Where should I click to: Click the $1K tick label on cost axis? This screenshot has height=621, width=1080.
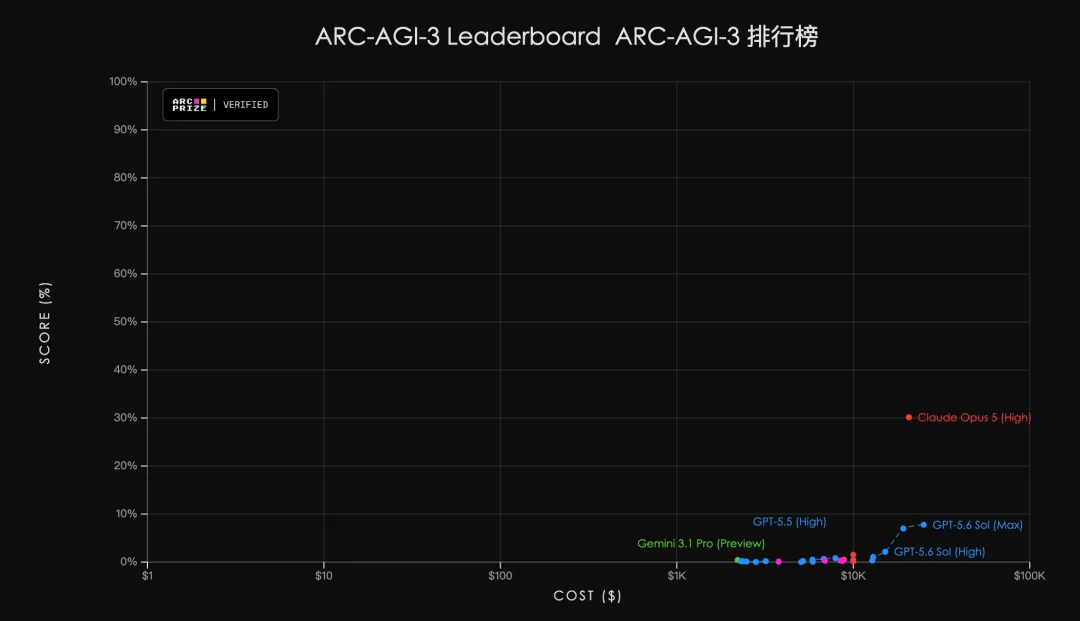tap(676, 576)
